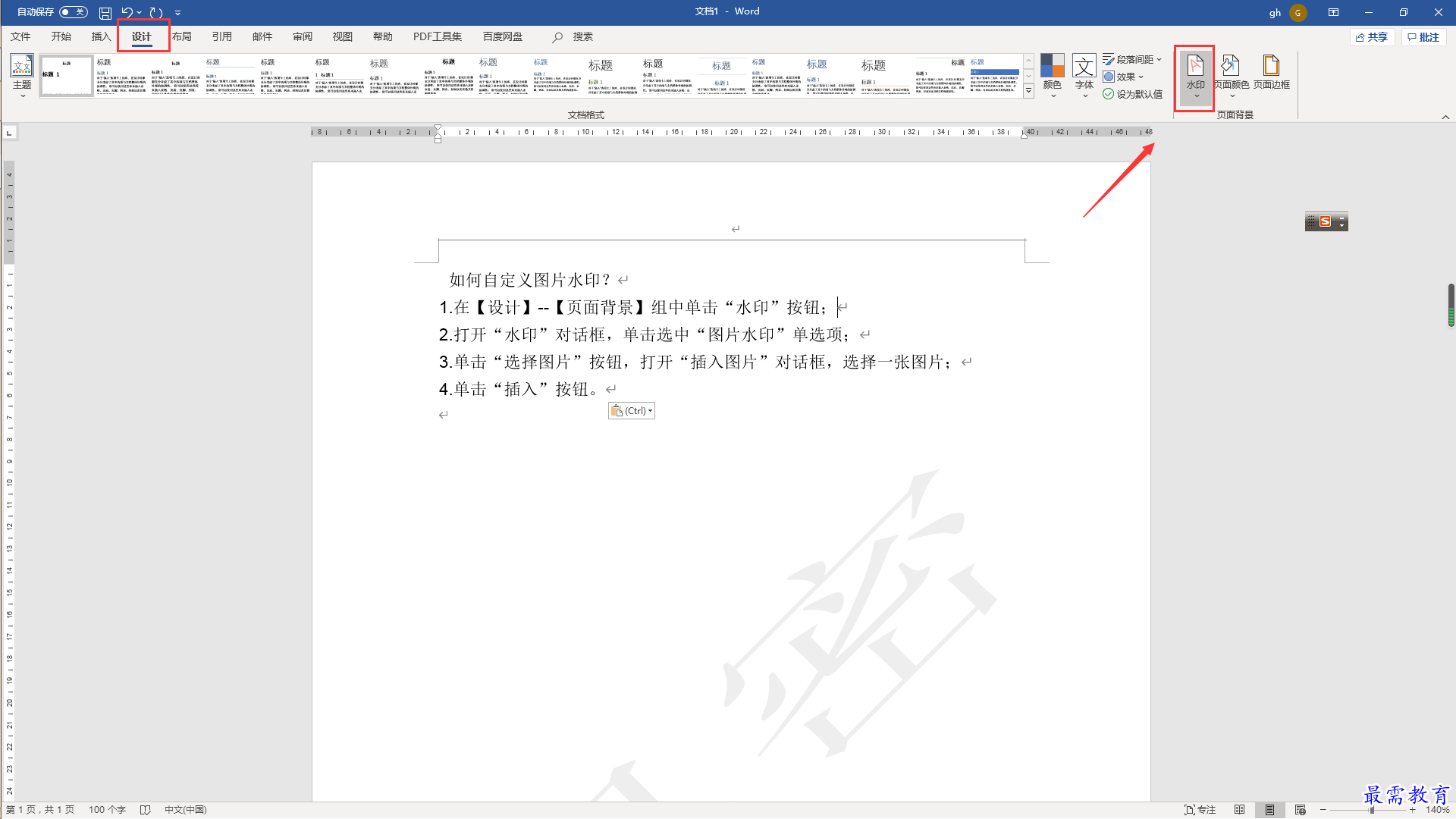The height and width of the screenshot is (819, 1456).
Task: Expand Effects (效果) dropdown
Action: [1123, 77]
